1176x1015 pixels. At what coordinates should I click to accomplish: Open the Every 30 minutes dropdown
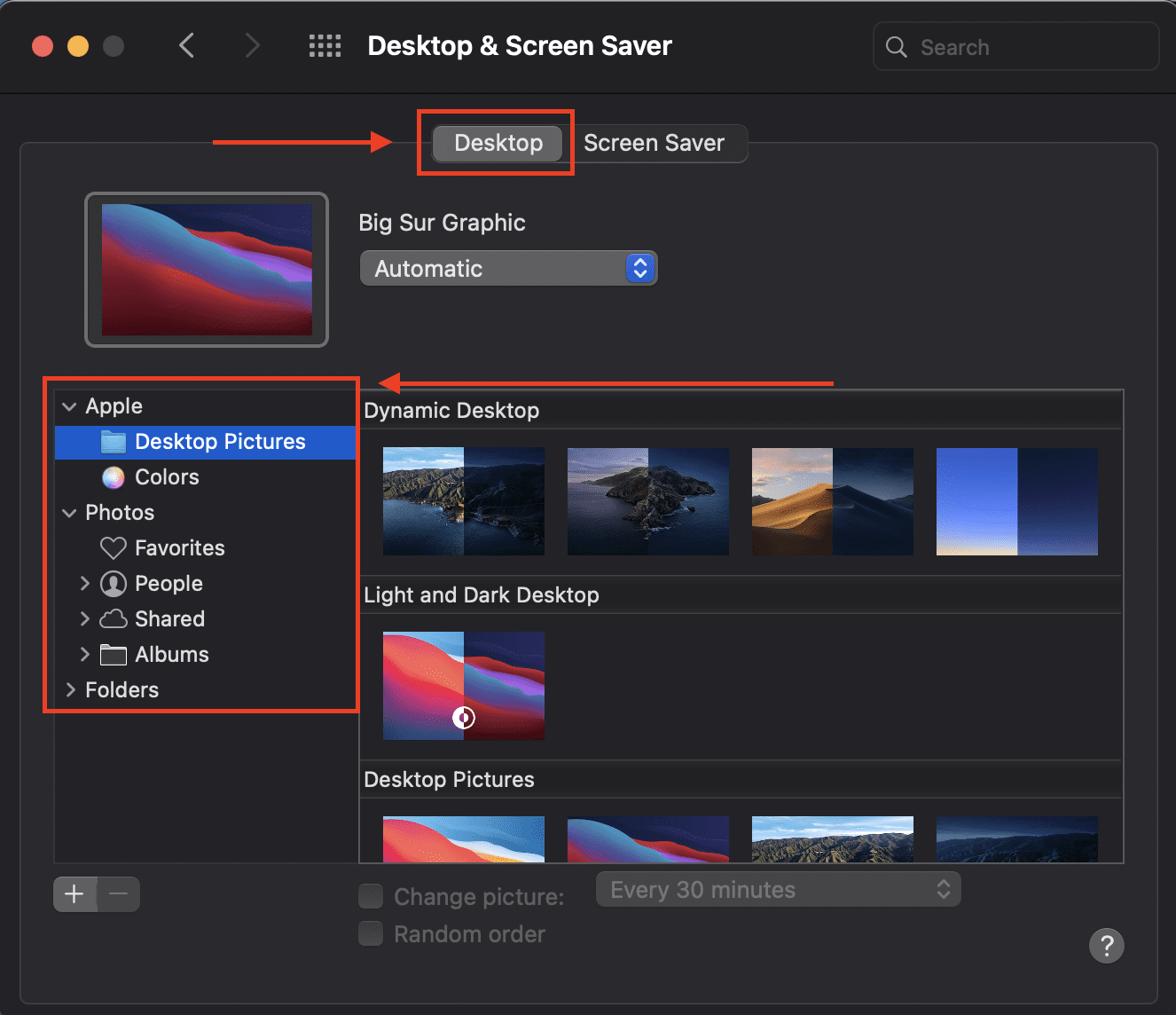[x=778, y=890]
